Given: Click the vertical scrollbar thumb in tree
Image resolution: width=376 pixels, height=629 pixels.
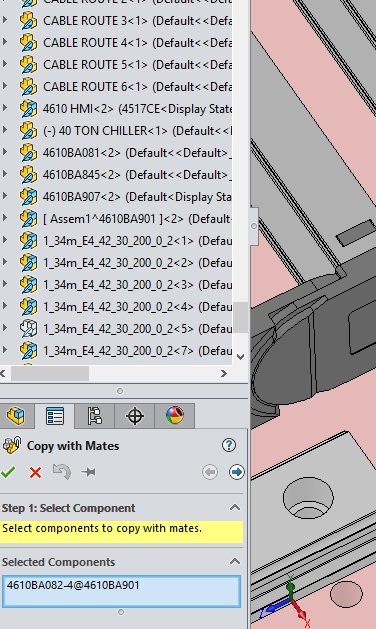Looking at the screenshot, I should click(240, 317).
